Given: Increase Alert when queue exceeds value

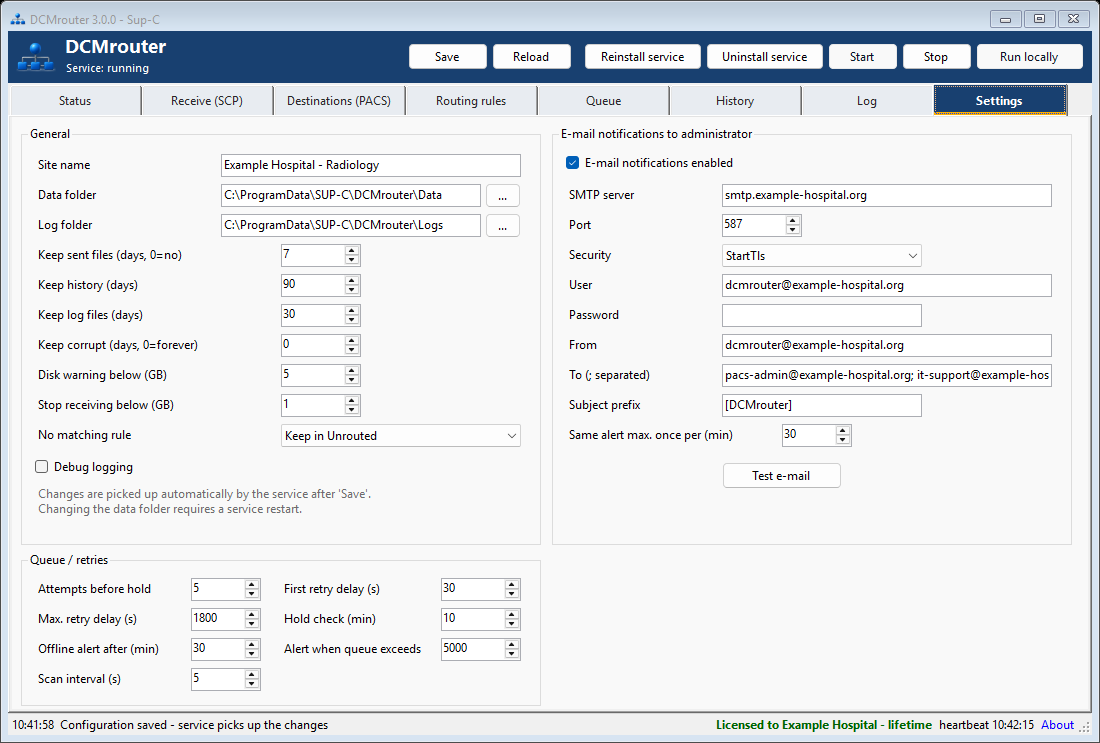Looking at the screenshot, I should (x=512, y=645).
